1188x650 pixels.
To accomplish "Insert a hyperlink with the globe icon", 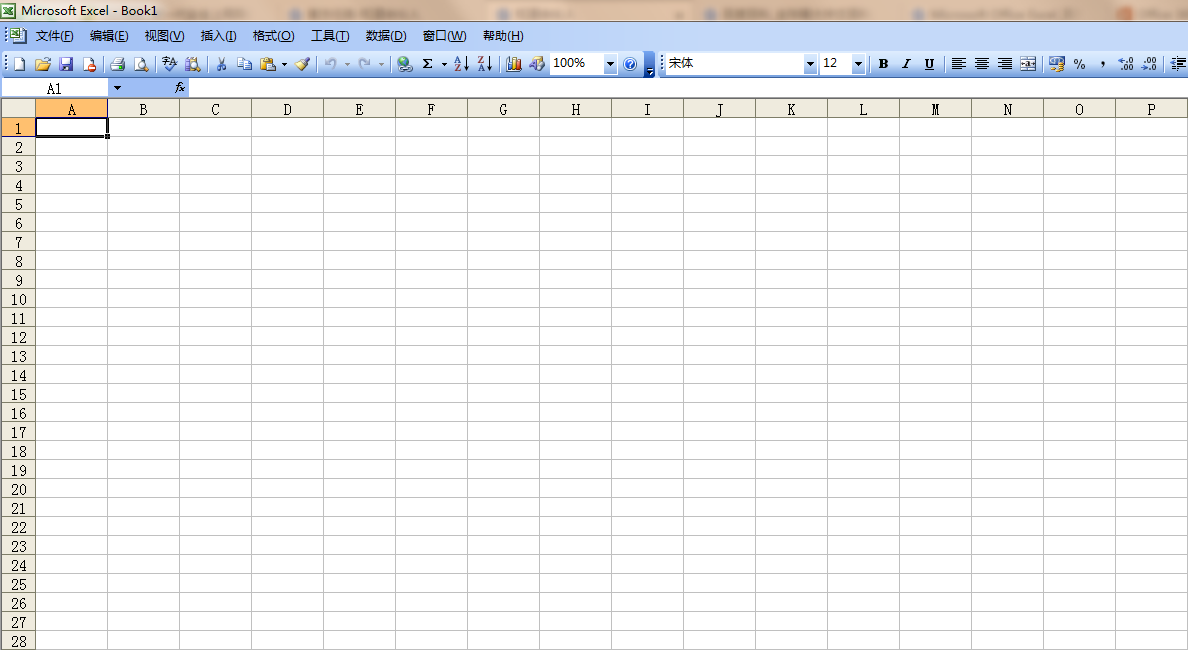I will (x=405, y=64).
